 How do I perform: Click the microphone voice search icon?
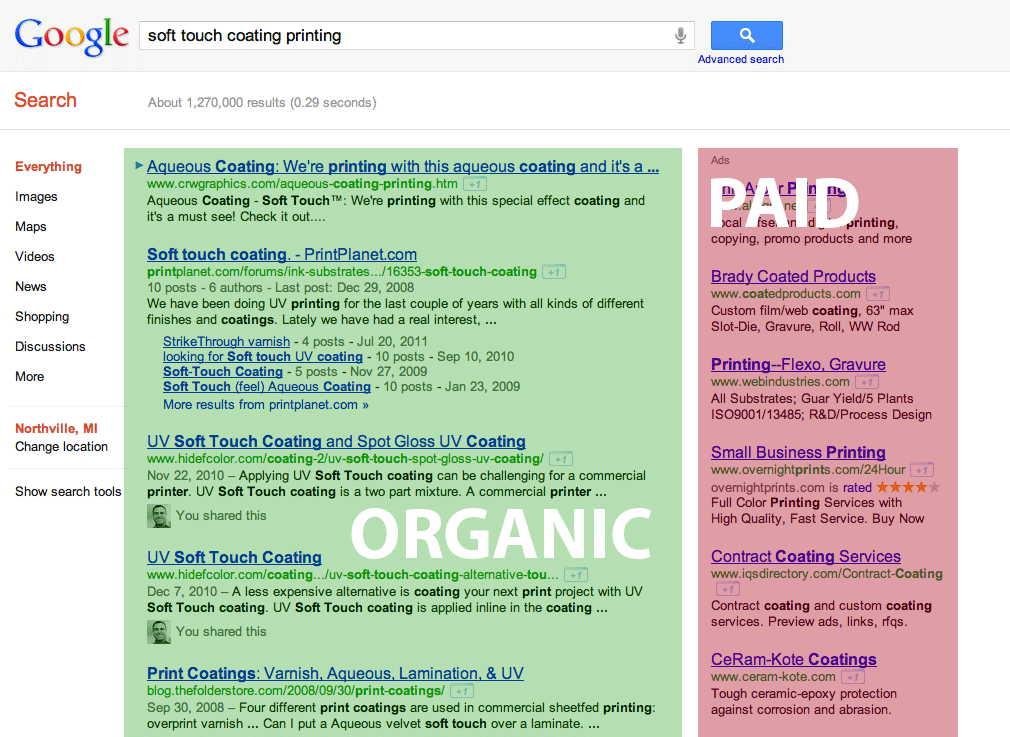pyautogui.click(x=680, y=35)
